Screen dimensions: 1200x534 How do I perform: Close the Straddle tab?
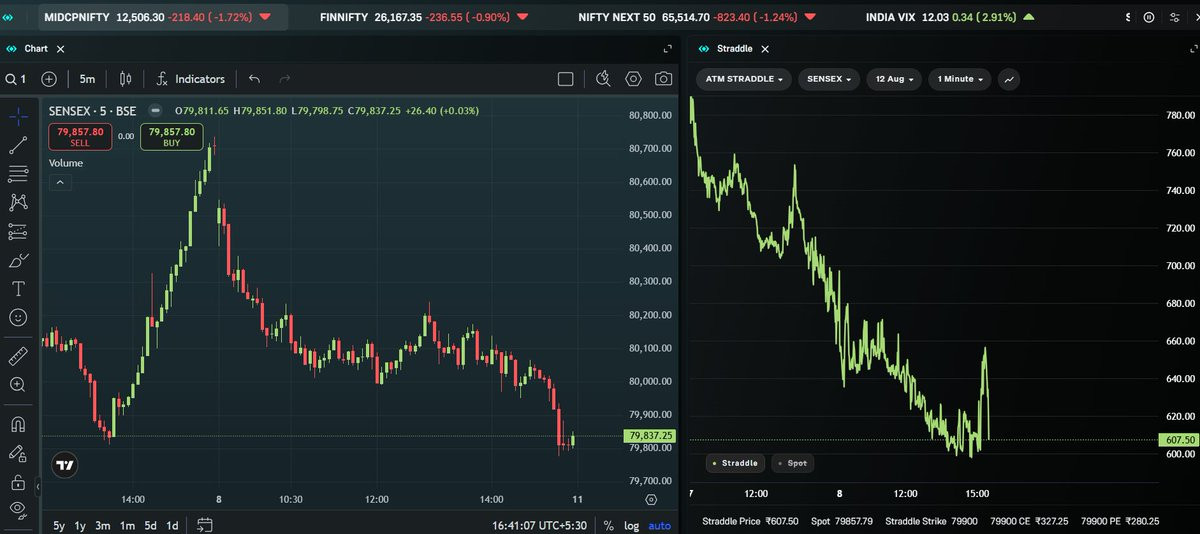(x=765, y=49)
